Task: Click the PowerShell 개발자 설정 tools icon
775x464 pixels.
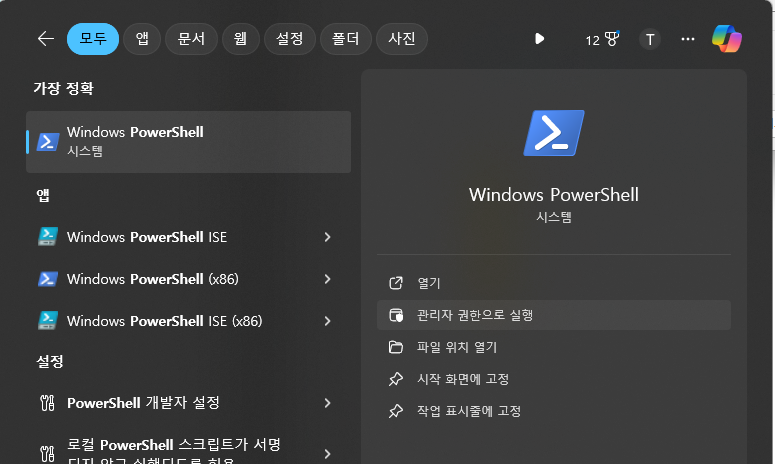Action: click(x=47, y=403)
